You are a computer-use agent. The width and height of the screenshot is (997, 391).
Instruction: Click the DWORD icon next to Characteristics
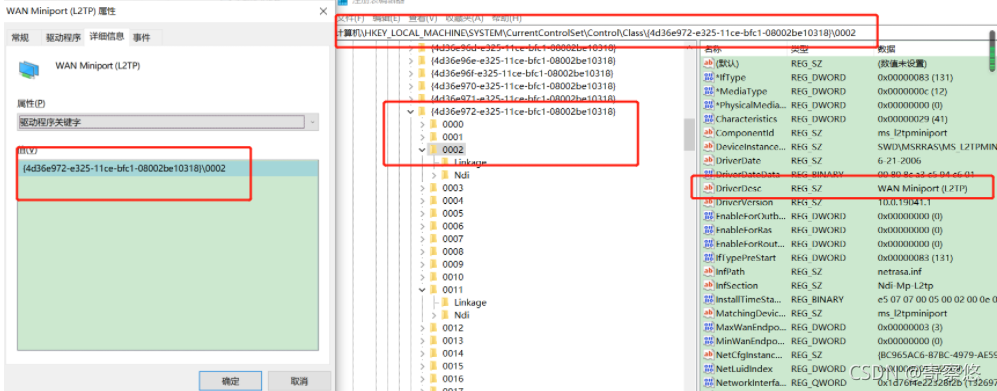tap(708, 119)
